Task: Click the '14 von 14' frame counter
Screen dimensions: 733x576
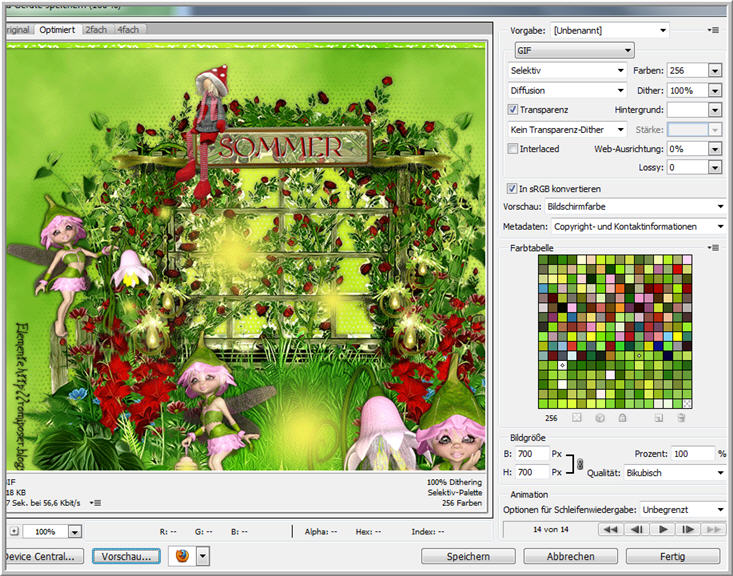Action: (x=551, y=529)
